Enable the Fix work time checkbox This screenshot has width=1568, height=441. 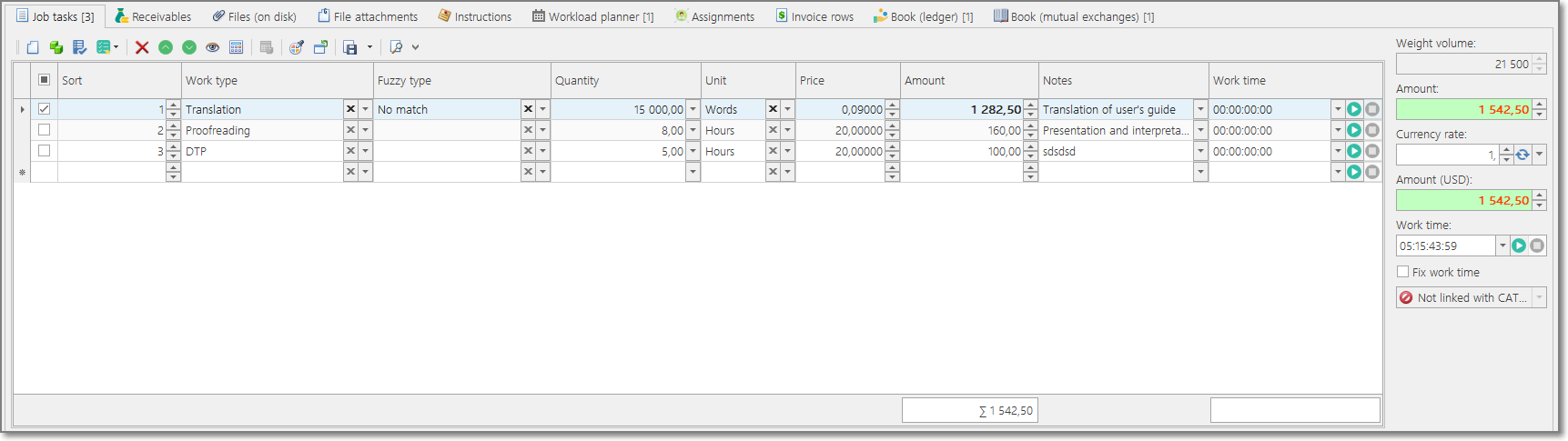(1402, 272)
